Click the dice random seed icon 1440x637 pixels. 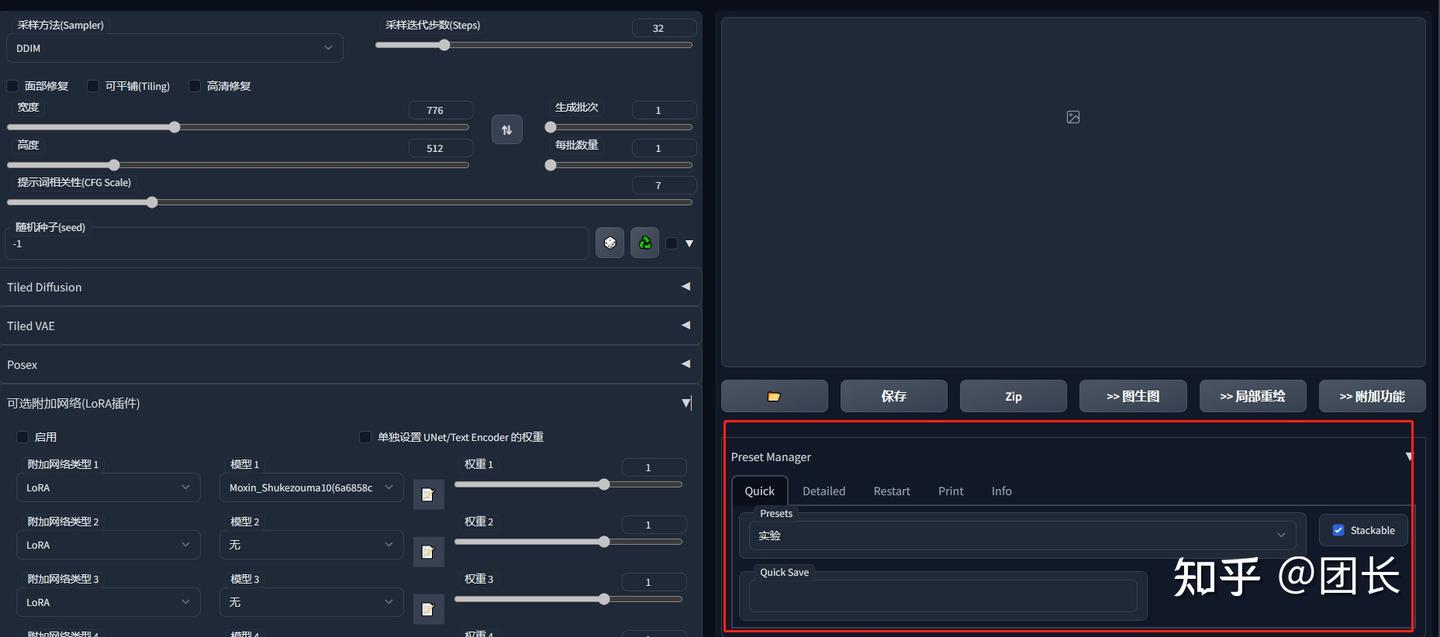point(610,242)
